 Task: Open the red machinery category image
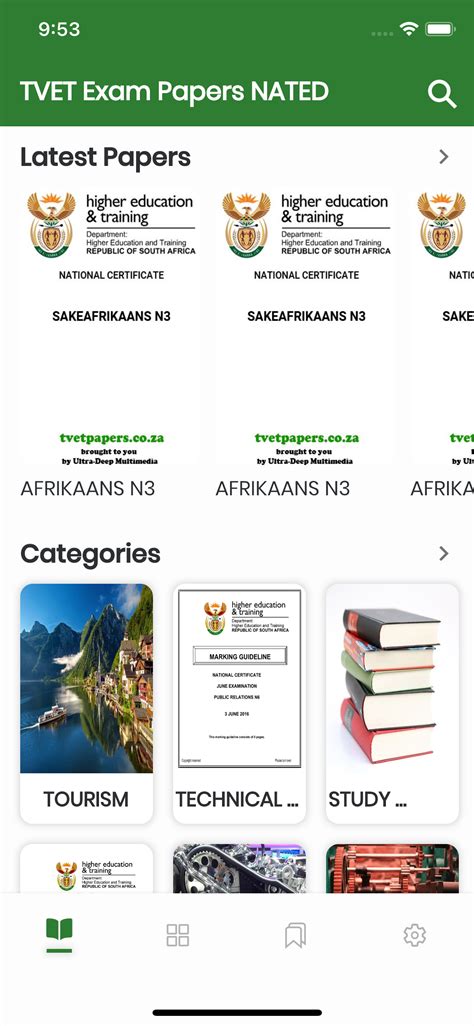click(x=392, y=868)
